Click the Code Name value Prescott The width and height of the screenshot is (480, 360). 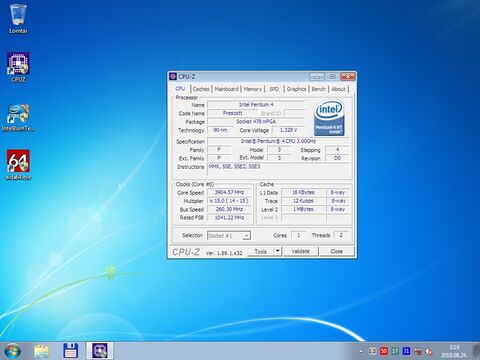232,113
